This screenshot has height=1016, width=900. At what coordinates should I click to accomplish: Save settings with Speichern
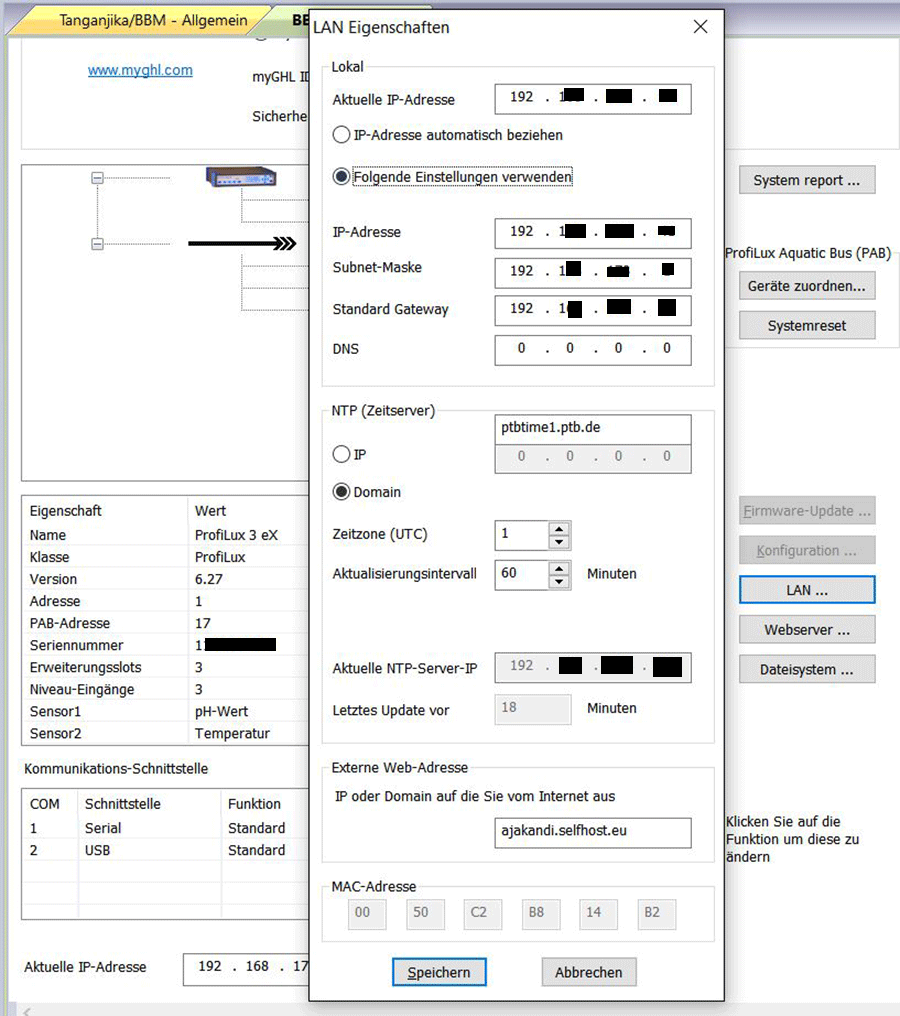pos(439,971)
